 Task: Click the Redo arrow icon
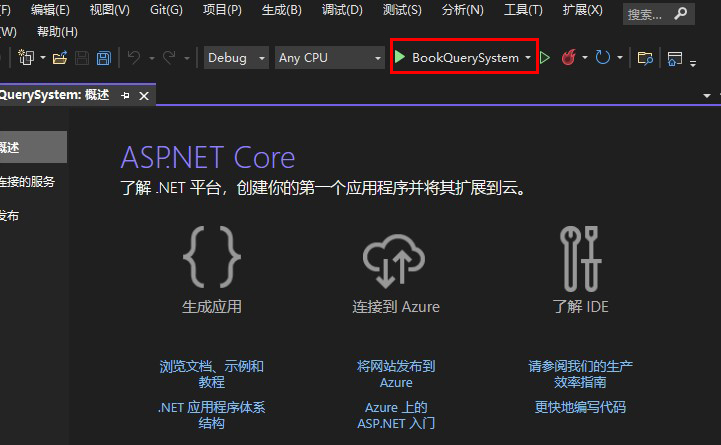(x=169, y=58)
